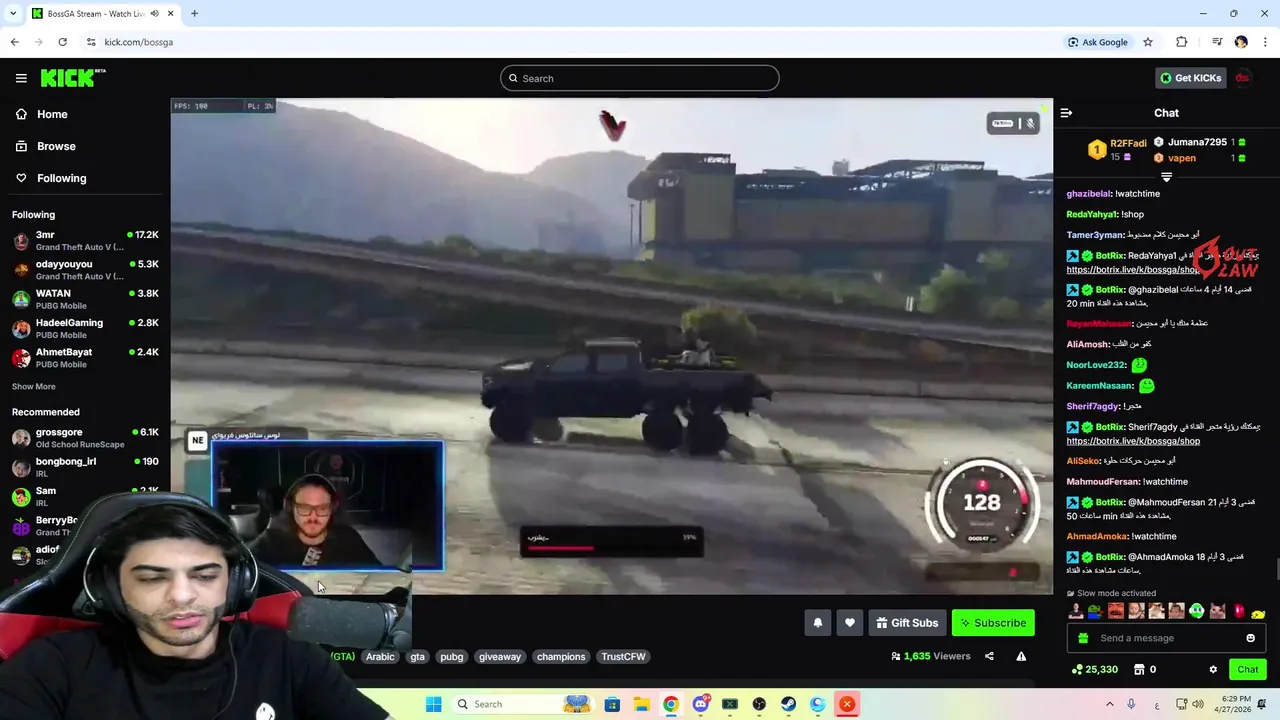The height and width of the screenshot is (720, 1280).
Task: Click the Subscribe button
Action: (x=993, y=623)
